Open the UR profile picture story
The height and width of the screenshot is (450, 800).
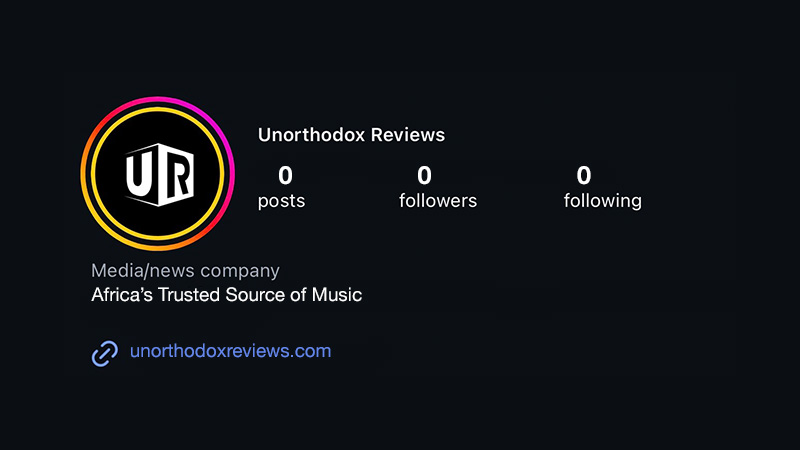pyautogui.click(x=158, y=173)
